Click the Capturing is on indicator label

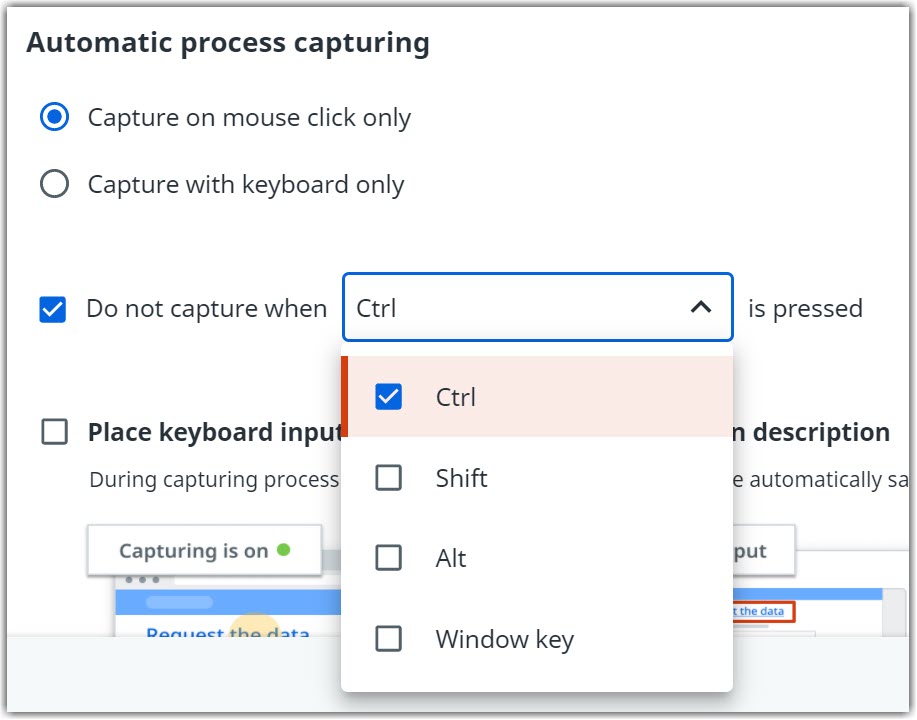[194, 550]
